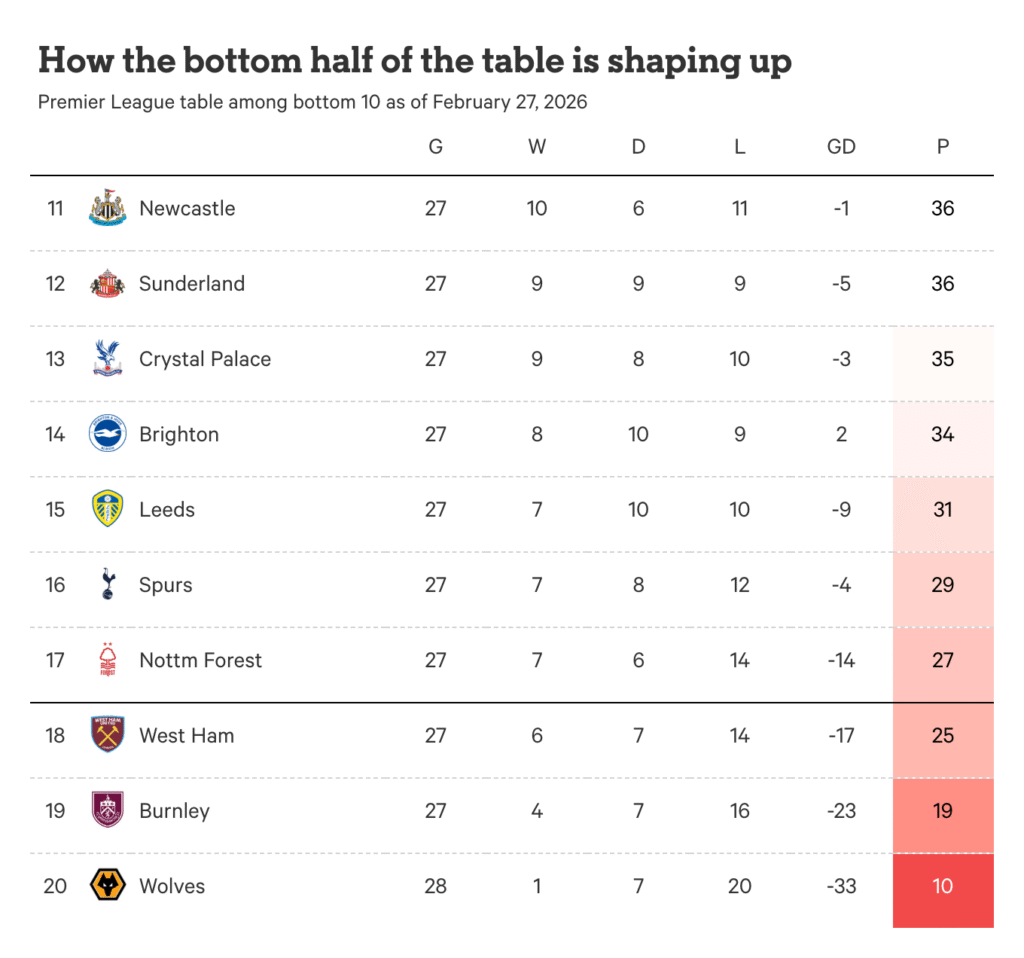This screenshot has width=1024, height=958.
Task: Click the W wins column header
Action: coord(537,147)
